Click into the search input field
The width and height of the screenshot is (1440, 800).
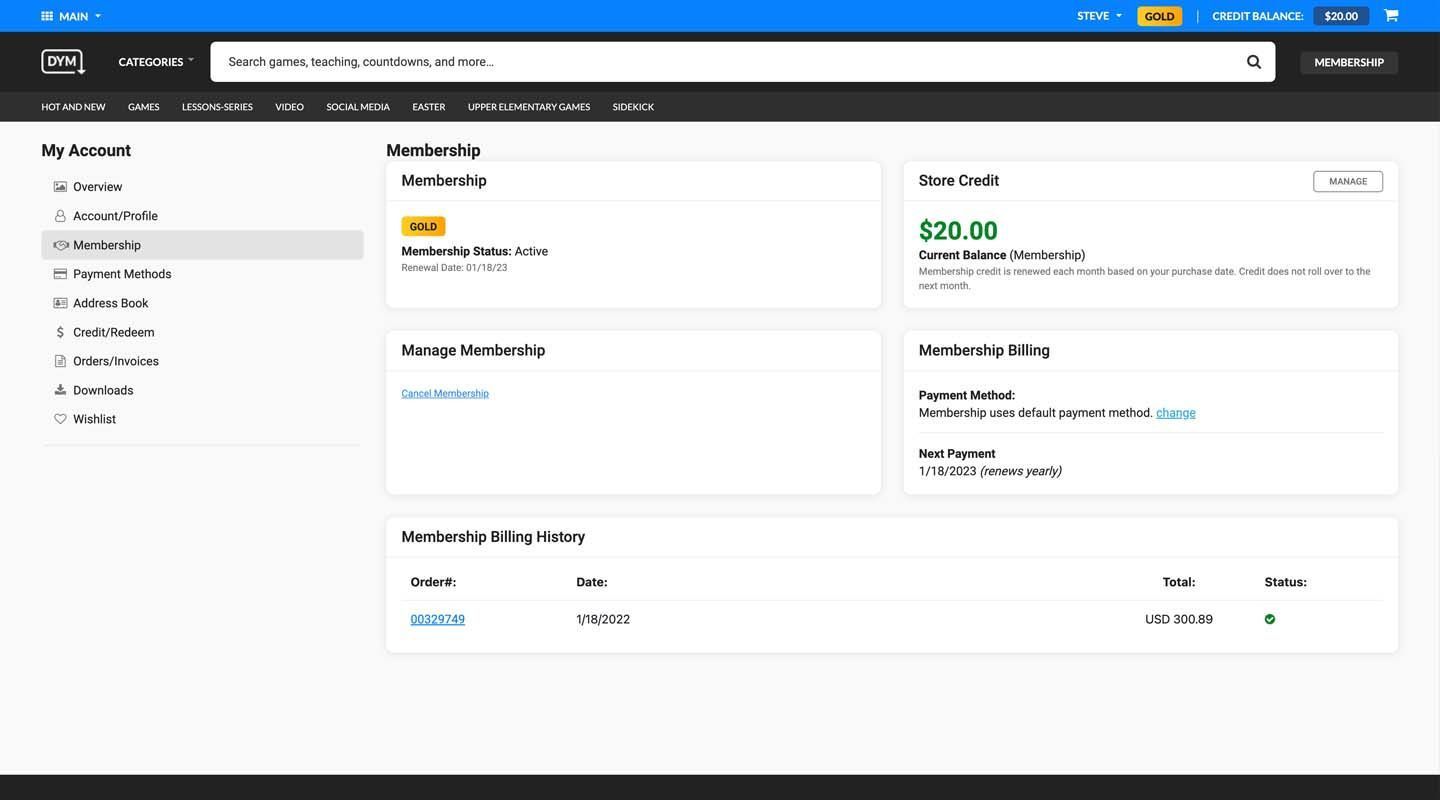click(x=720, y=62)
